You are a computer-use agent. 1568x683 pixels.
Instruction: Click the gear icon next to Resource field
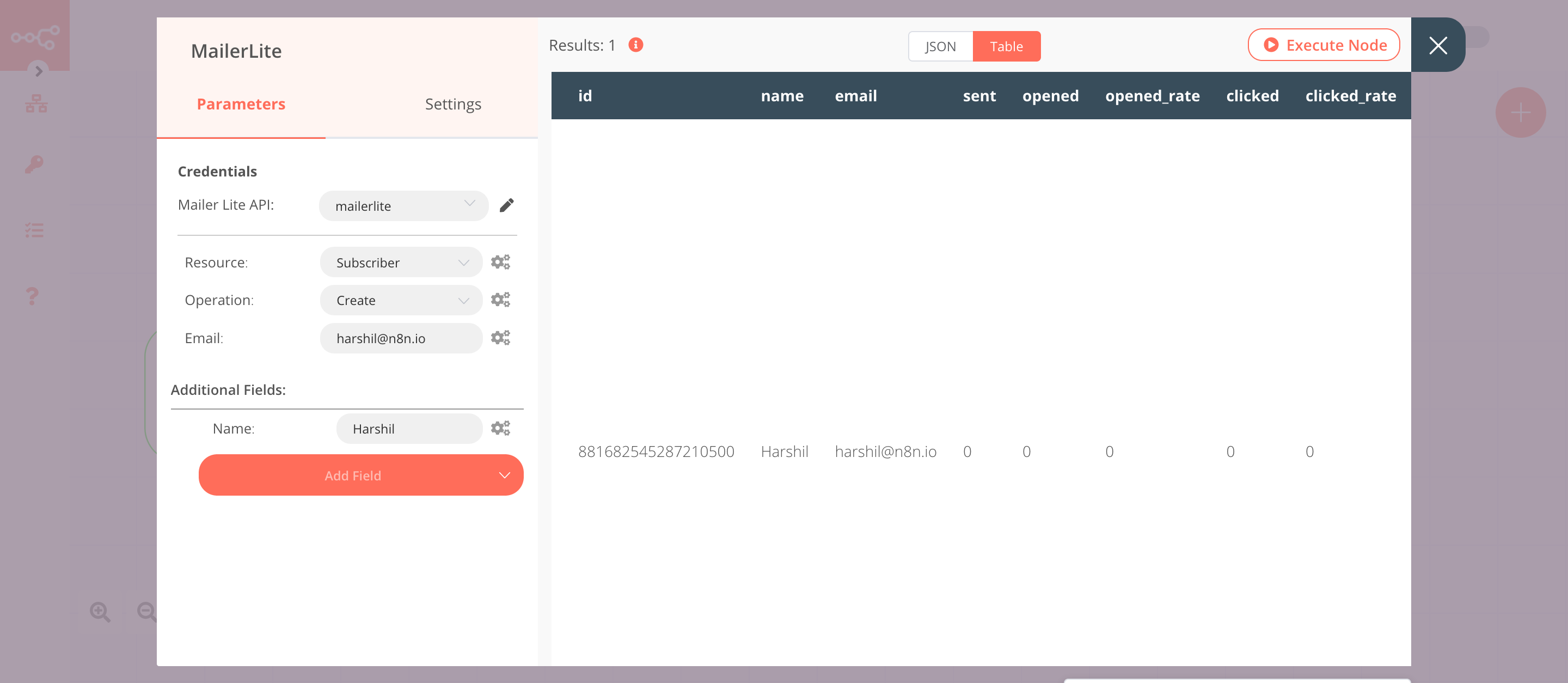[x=500, y=261]
